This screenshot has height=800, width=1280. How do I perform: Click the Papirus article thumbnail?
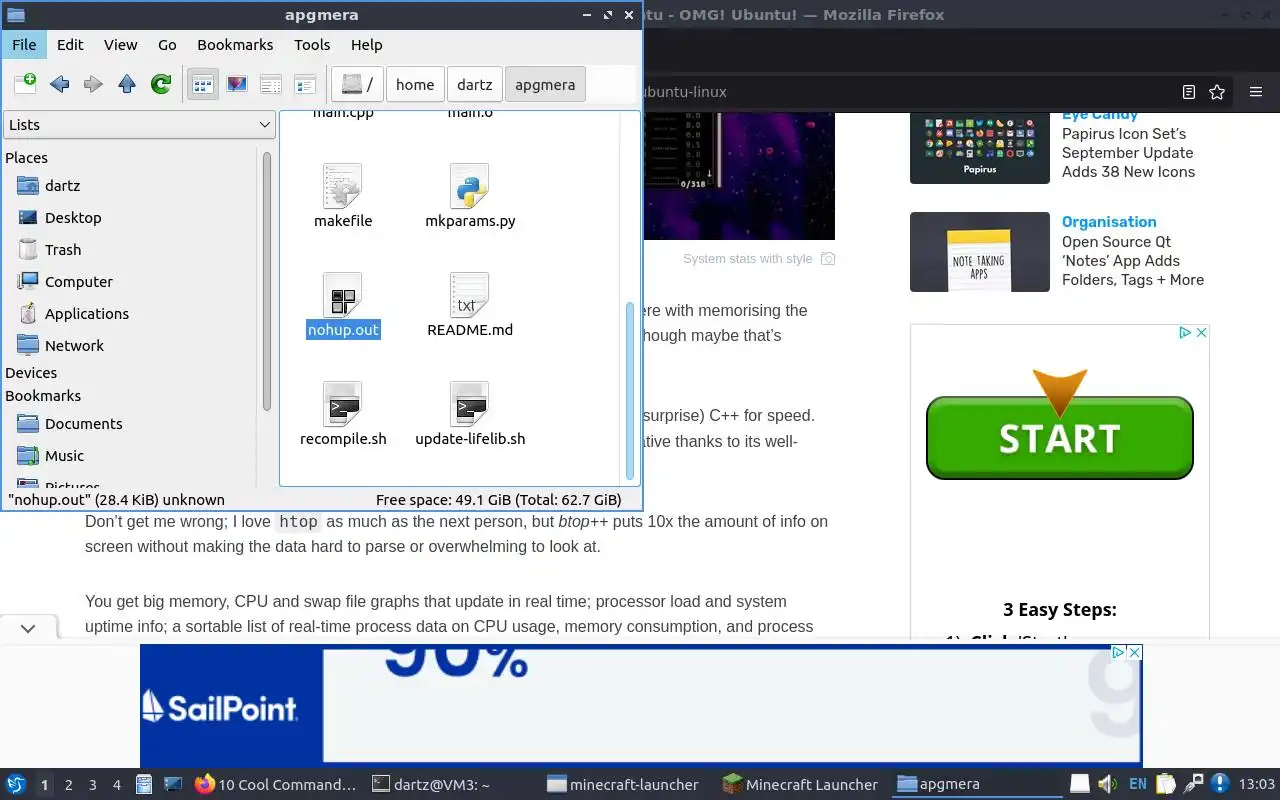980,148
